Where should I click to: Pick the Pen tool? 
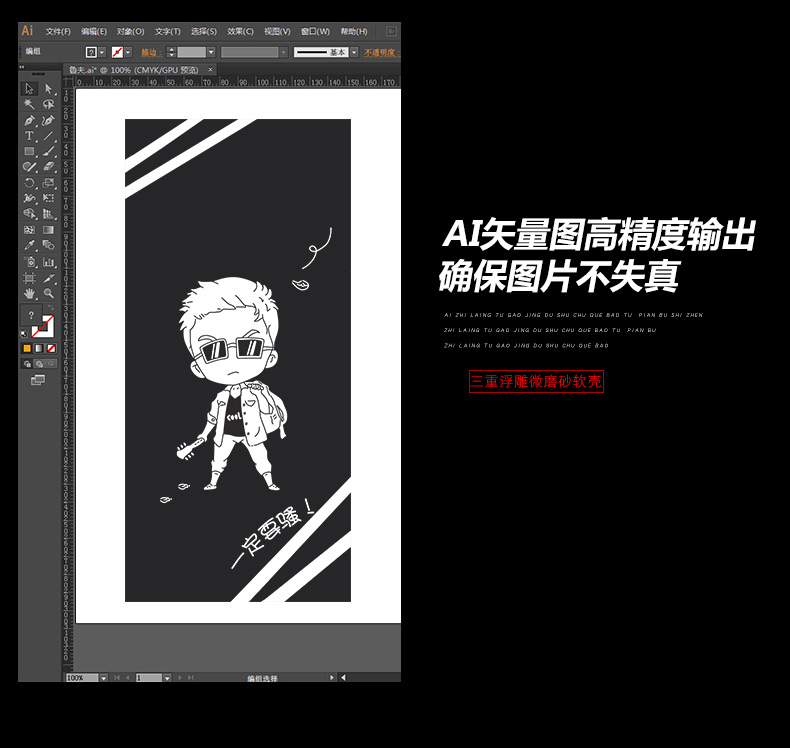click(29, 120)
